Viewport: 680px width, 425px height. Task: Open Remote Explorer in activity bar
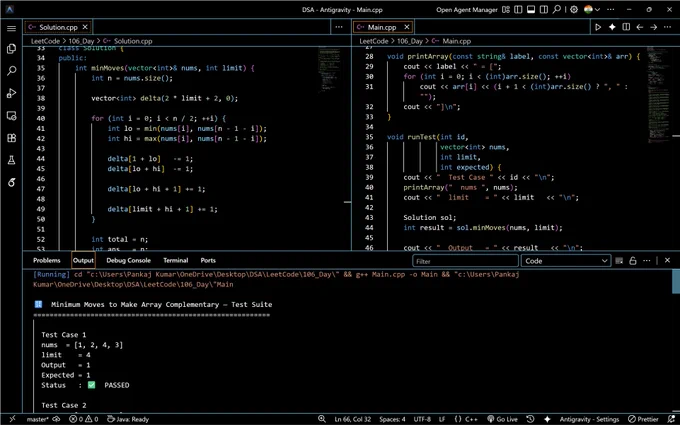click(x=12, y=116)
